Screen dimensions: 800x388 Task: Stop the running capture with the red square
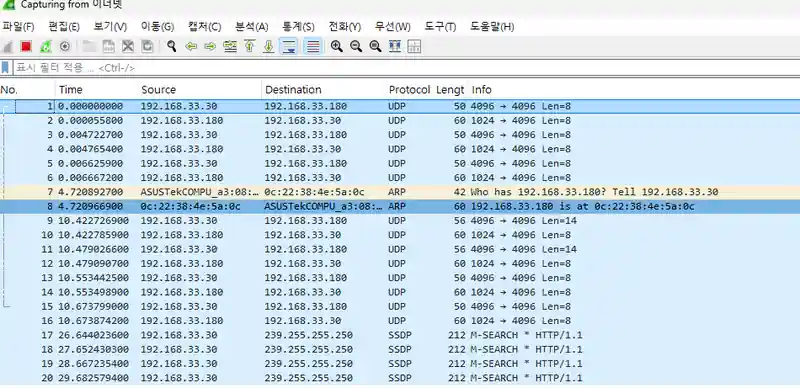pyautogui.click(x=26, y=46)
